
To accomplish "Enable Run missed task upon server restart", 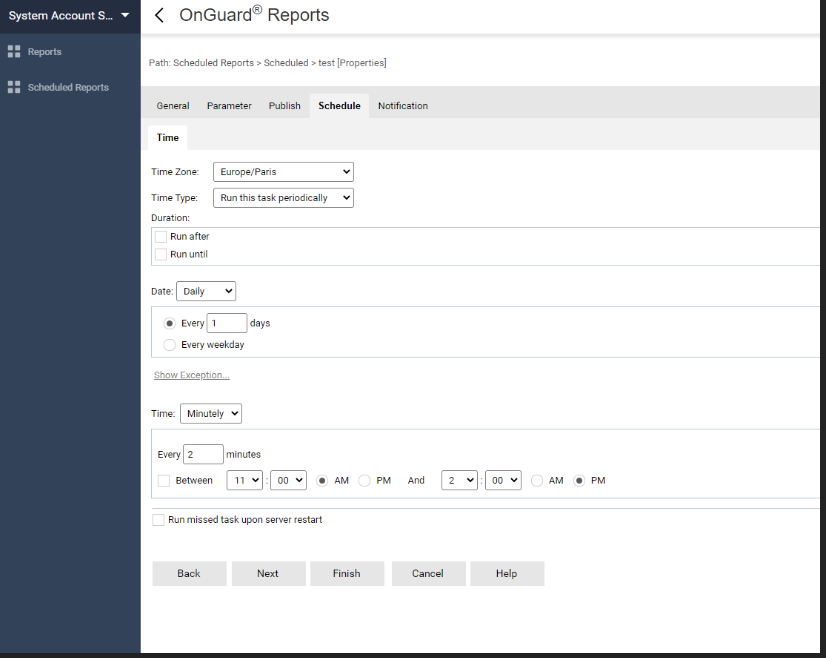I will coord(158,520).
